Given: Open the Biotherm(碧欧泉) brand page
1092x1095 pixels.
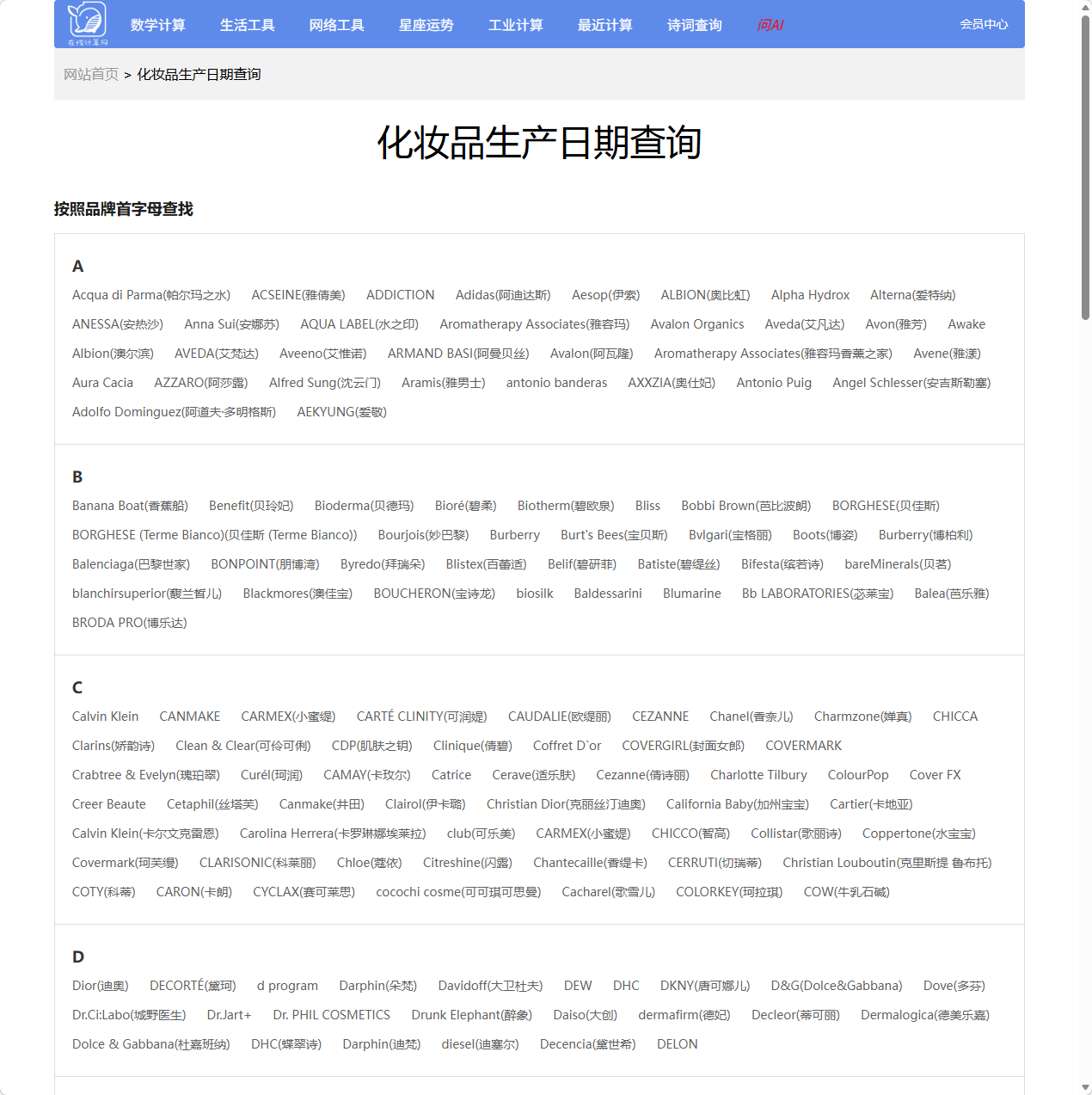Looking at the screenshot, I should (566, 506).
